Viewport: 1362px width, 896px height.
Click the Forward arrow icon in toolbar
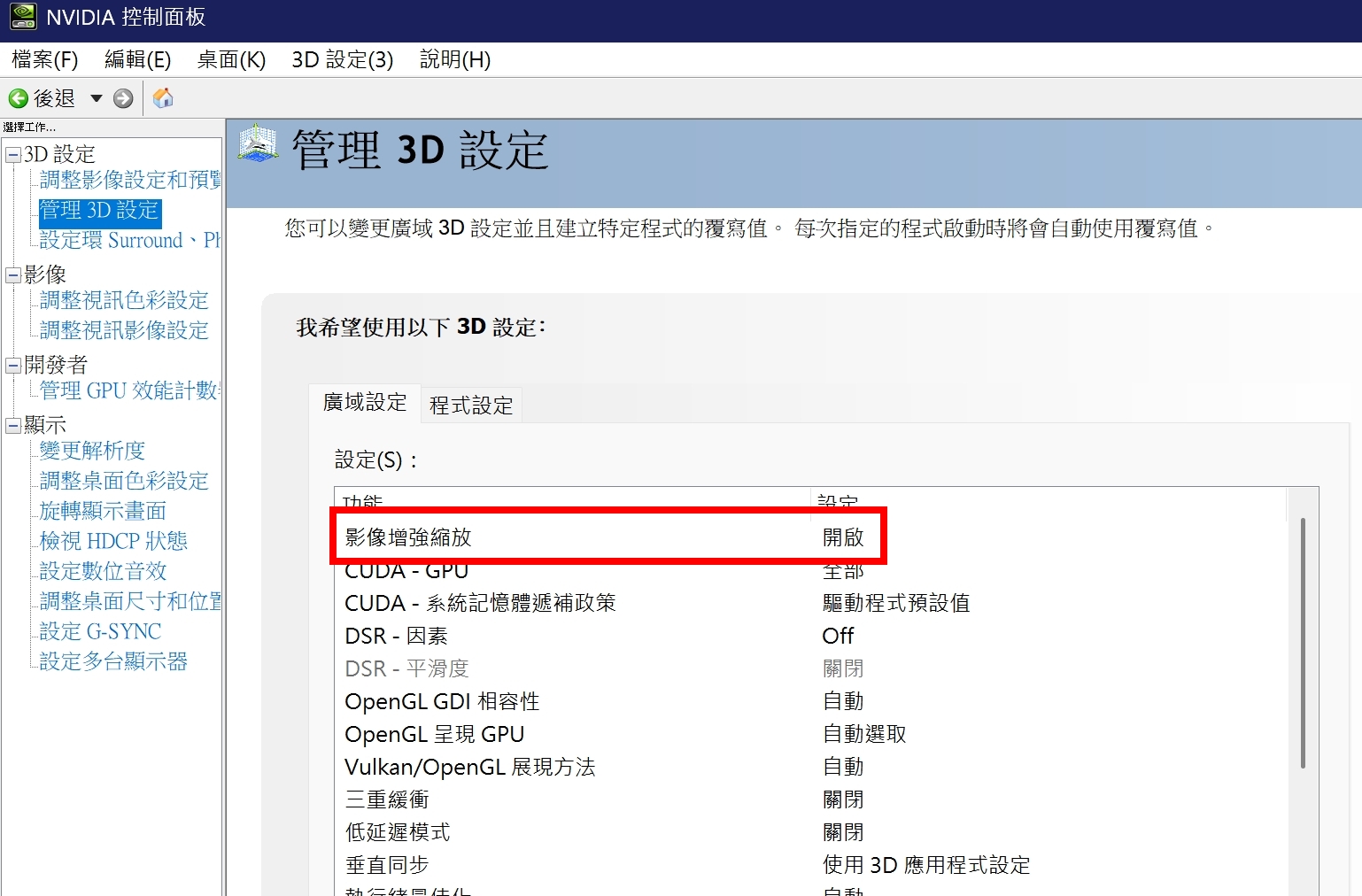(123, 98)
